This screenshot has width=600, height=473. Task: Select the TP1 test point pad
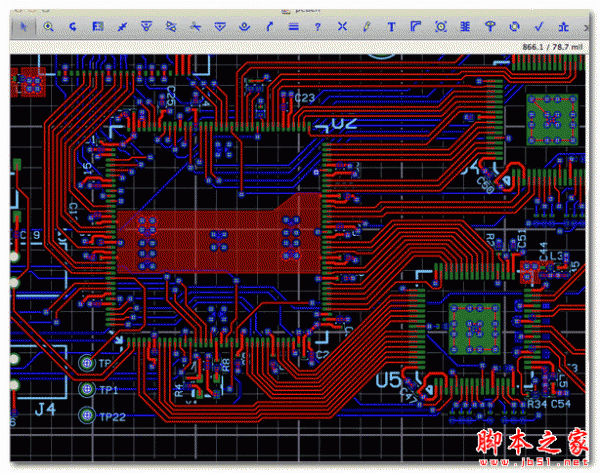(x=87, y=389)
